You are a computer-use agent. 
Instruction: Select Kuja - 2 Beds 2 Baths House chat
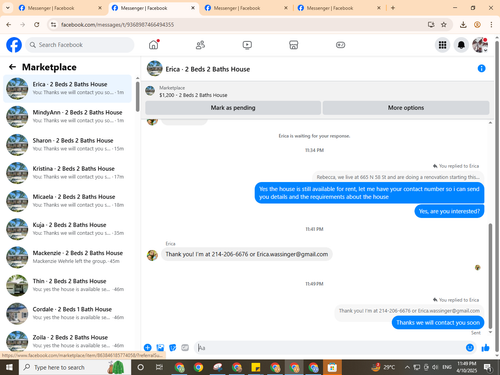click(67, 229)
